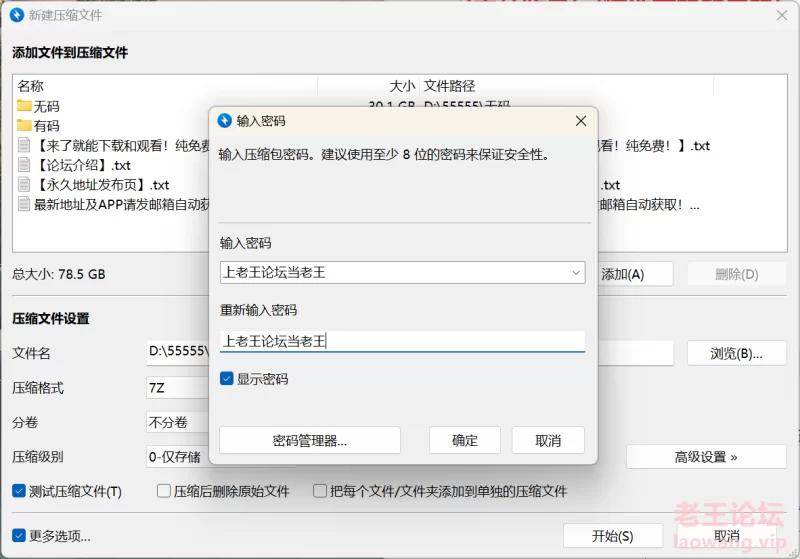800x559 pixels.
Task: Close the 新建压缩文件 window
Action: pyautogui.click(x=782, y=15)
